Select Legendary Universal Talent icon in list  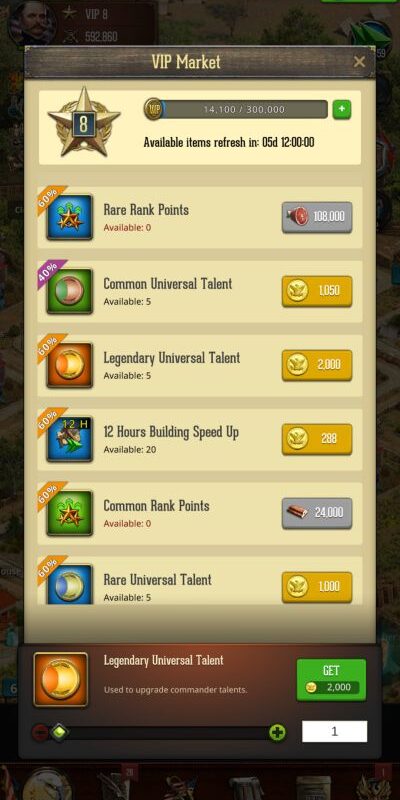[69, 365]
